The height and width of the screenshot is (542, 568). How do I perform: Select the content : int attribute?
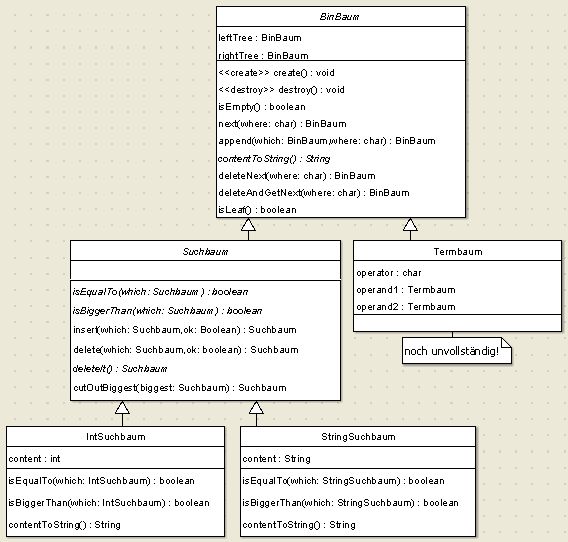point(34,459)
